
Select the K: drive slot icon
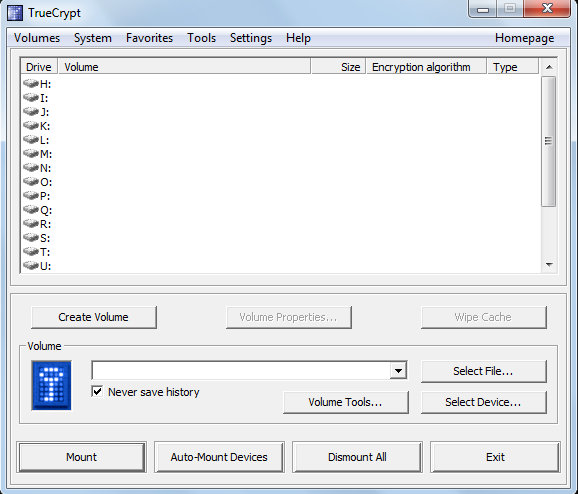[x=31, y=125]
